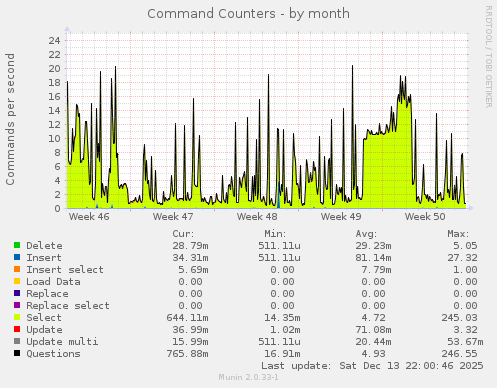Click the Avg: column header

(366, 234)
